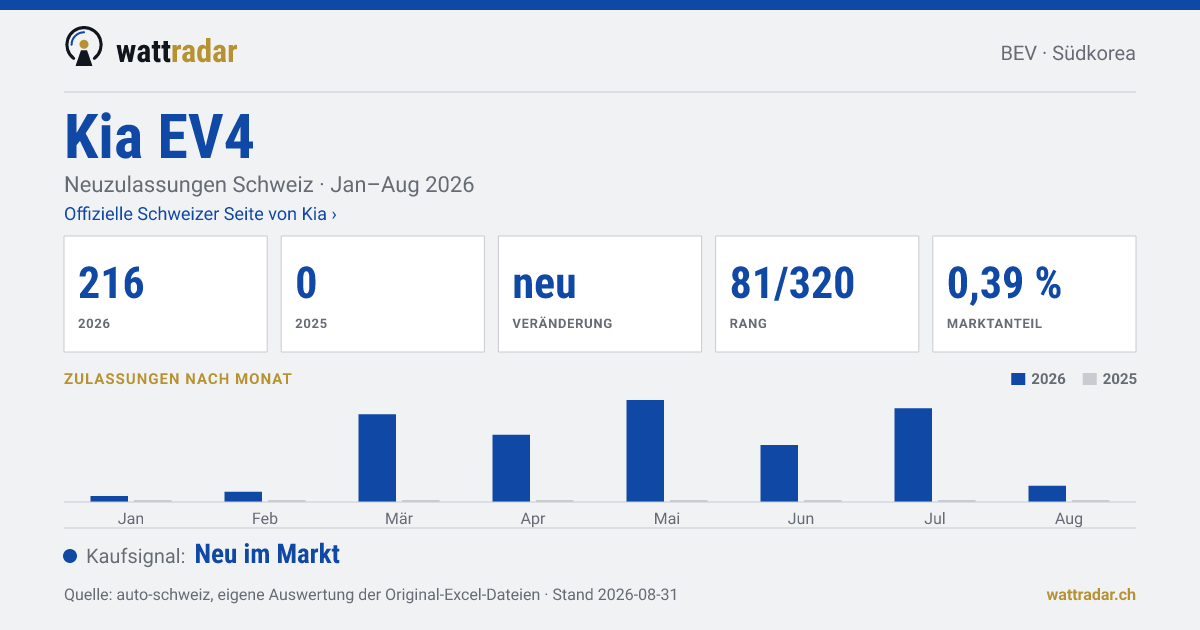Open the official Swiss Kia page link
1200x630 pixels.
tap(200, 214)
